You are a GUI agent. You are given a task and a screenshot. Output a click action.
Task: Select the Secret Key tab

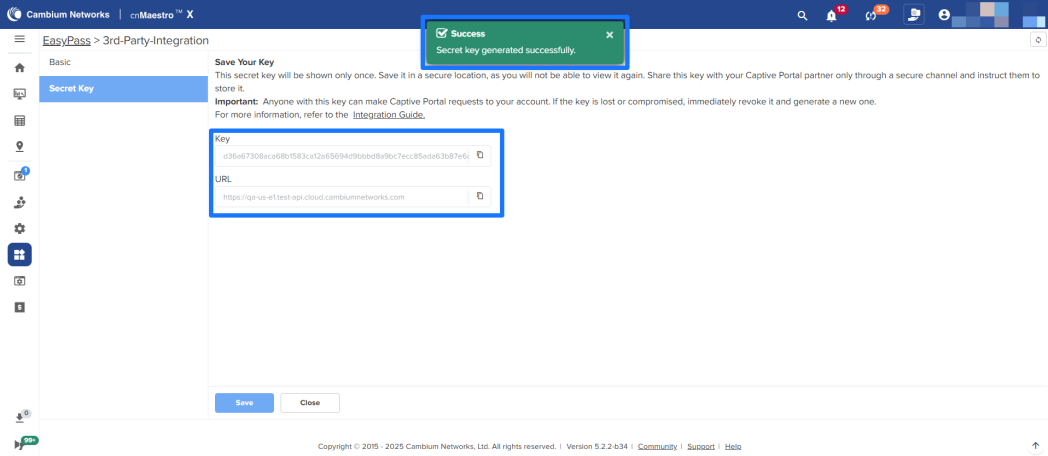[x=72, y=88]
